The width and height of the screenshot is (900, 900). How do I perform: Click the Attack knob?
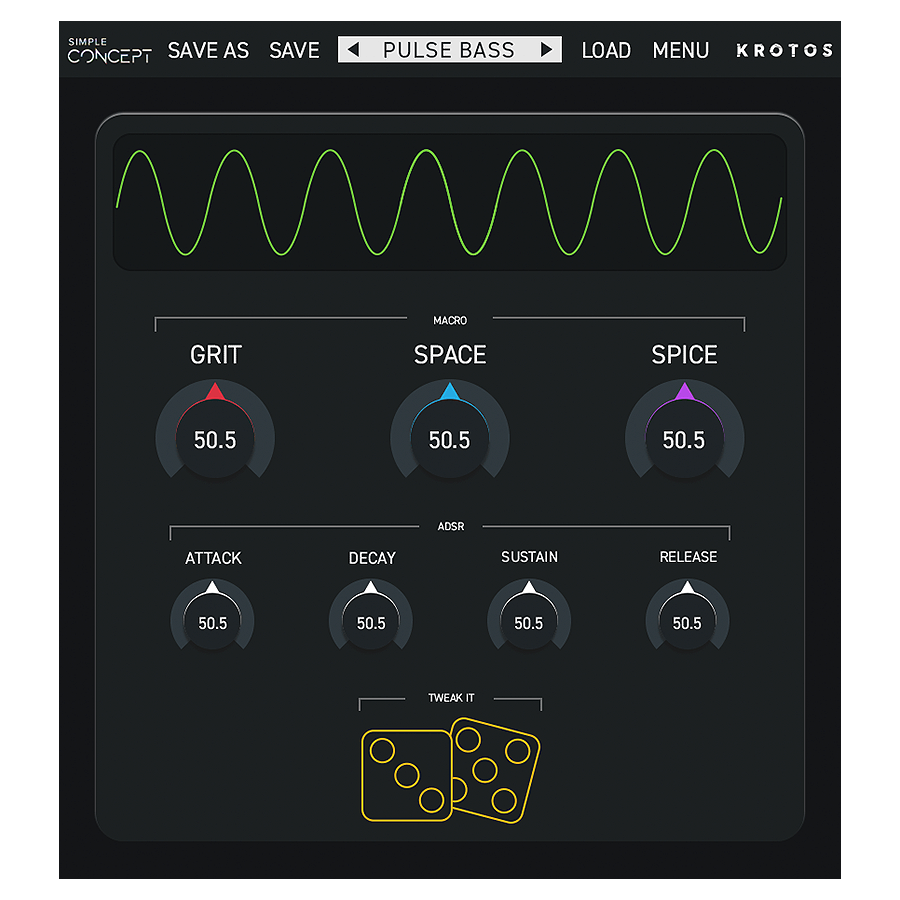point(212,618)
